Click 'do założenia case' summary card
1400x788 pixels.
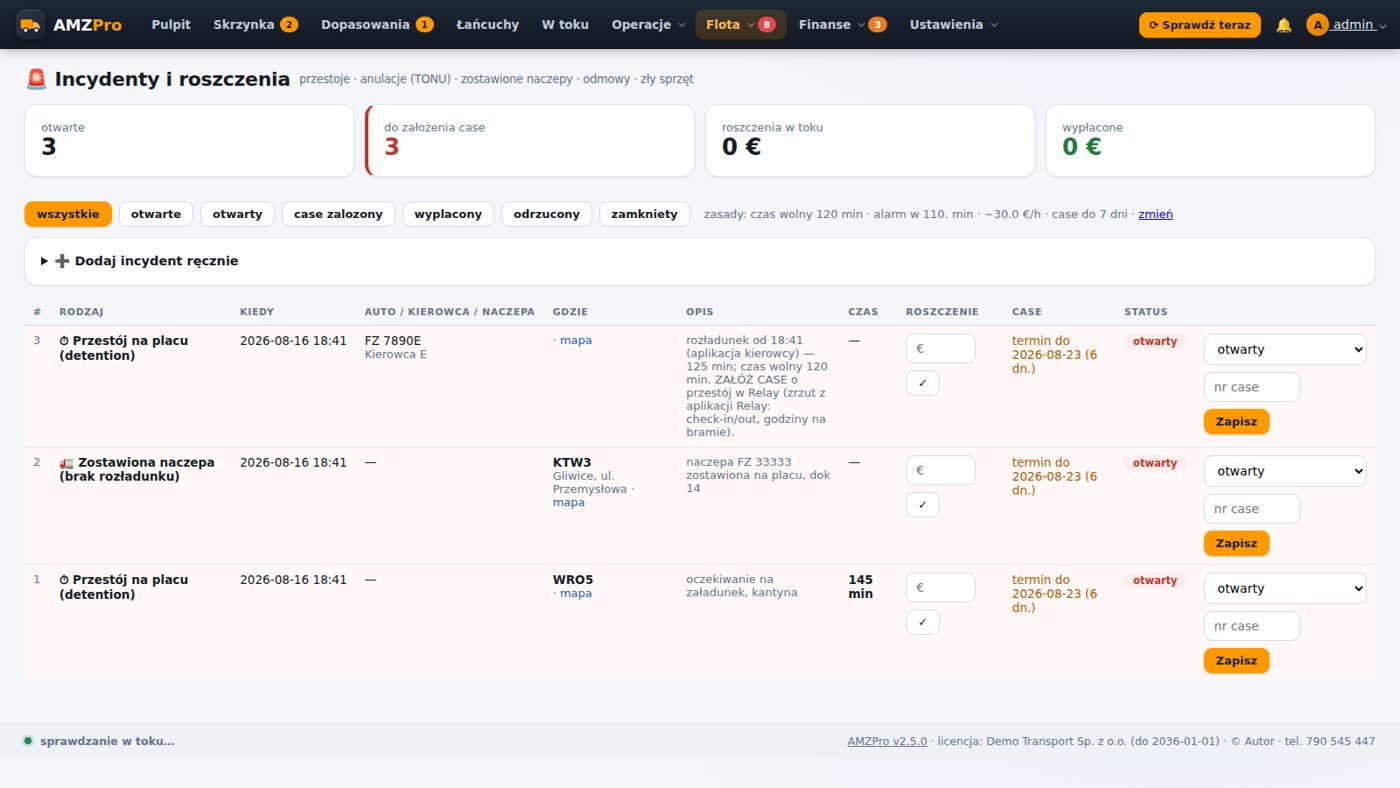point(530,141)
